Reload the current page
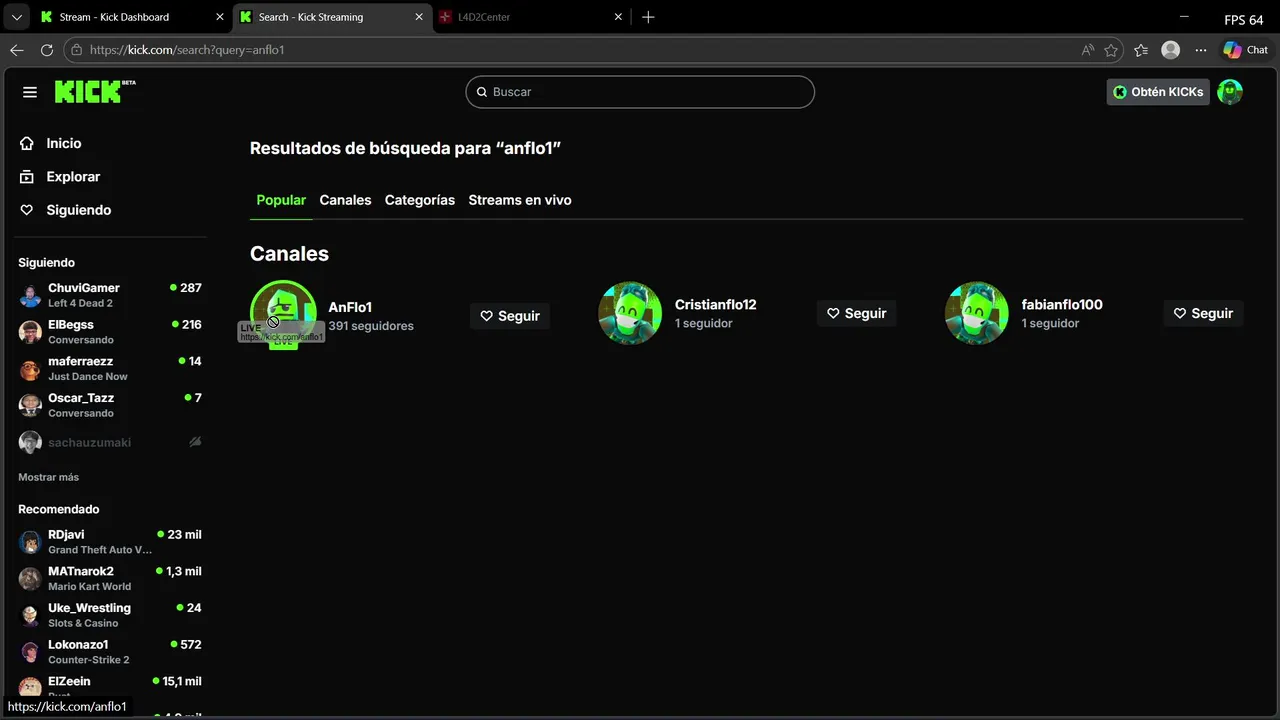Image resolution: width=1280 pixels, height=720 pixels. (47, 50)
